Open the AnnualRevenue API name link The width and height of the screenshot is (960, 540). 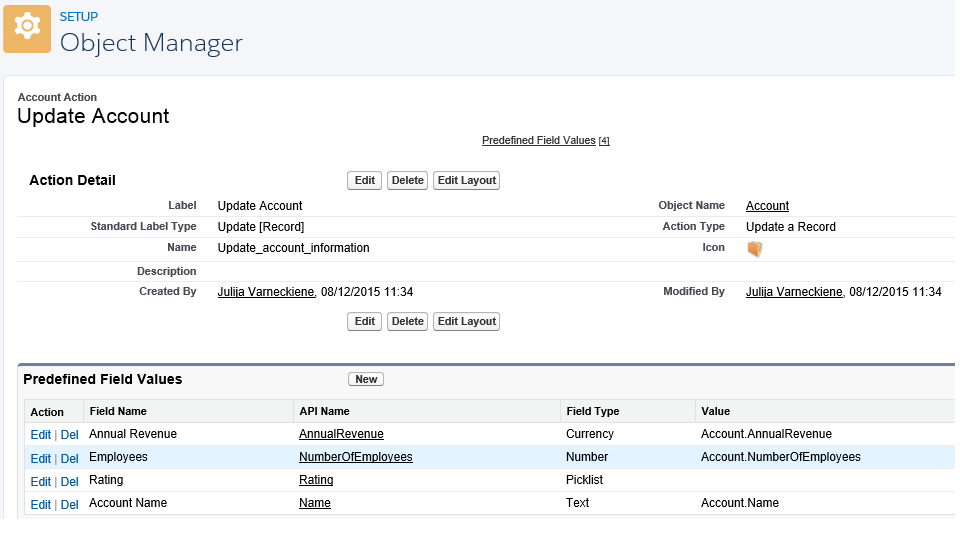click(341, 434)
